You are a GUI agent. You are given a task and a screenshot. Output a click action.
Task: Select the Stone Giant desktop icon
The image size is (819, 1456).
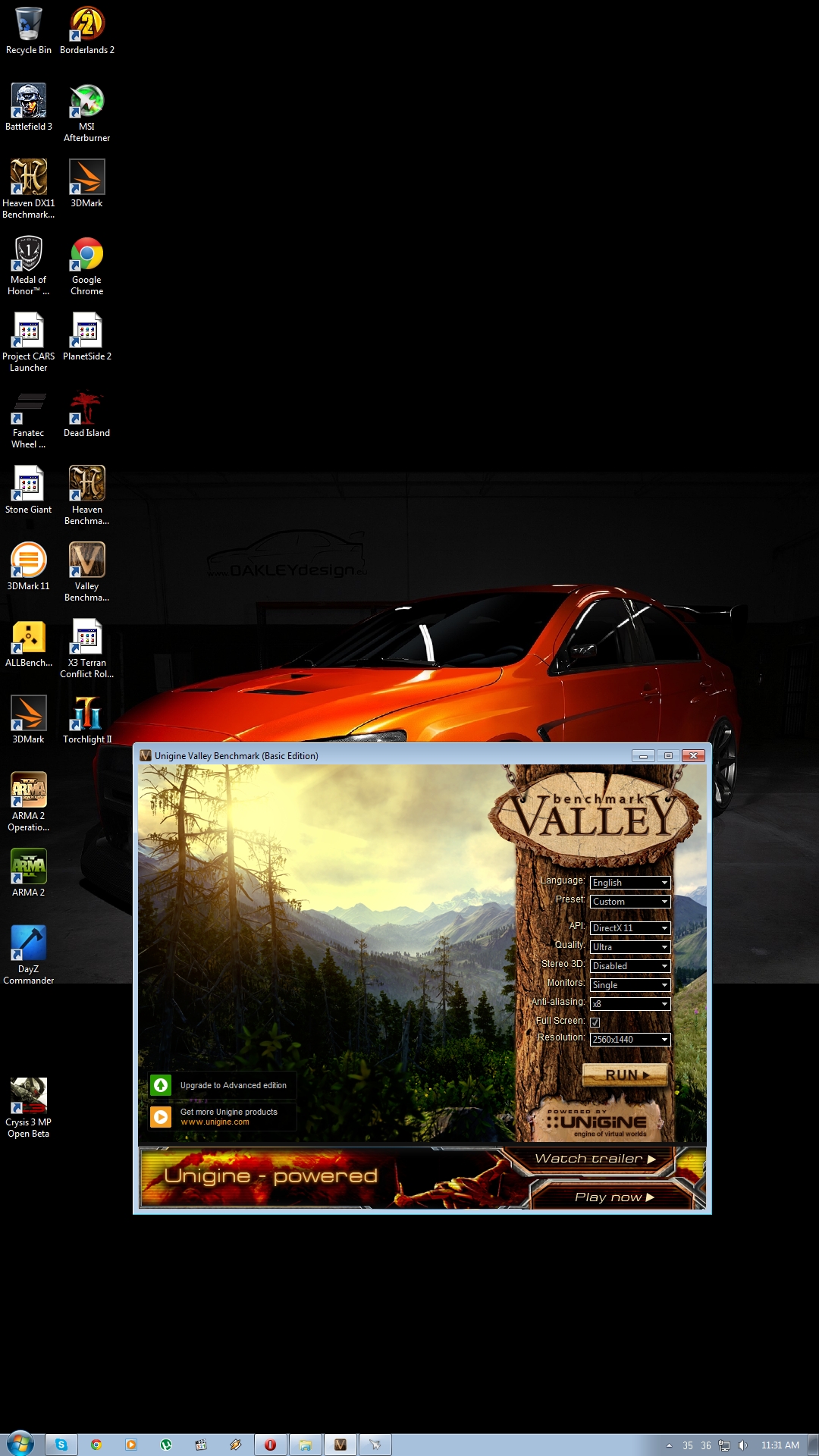(29, 491)
